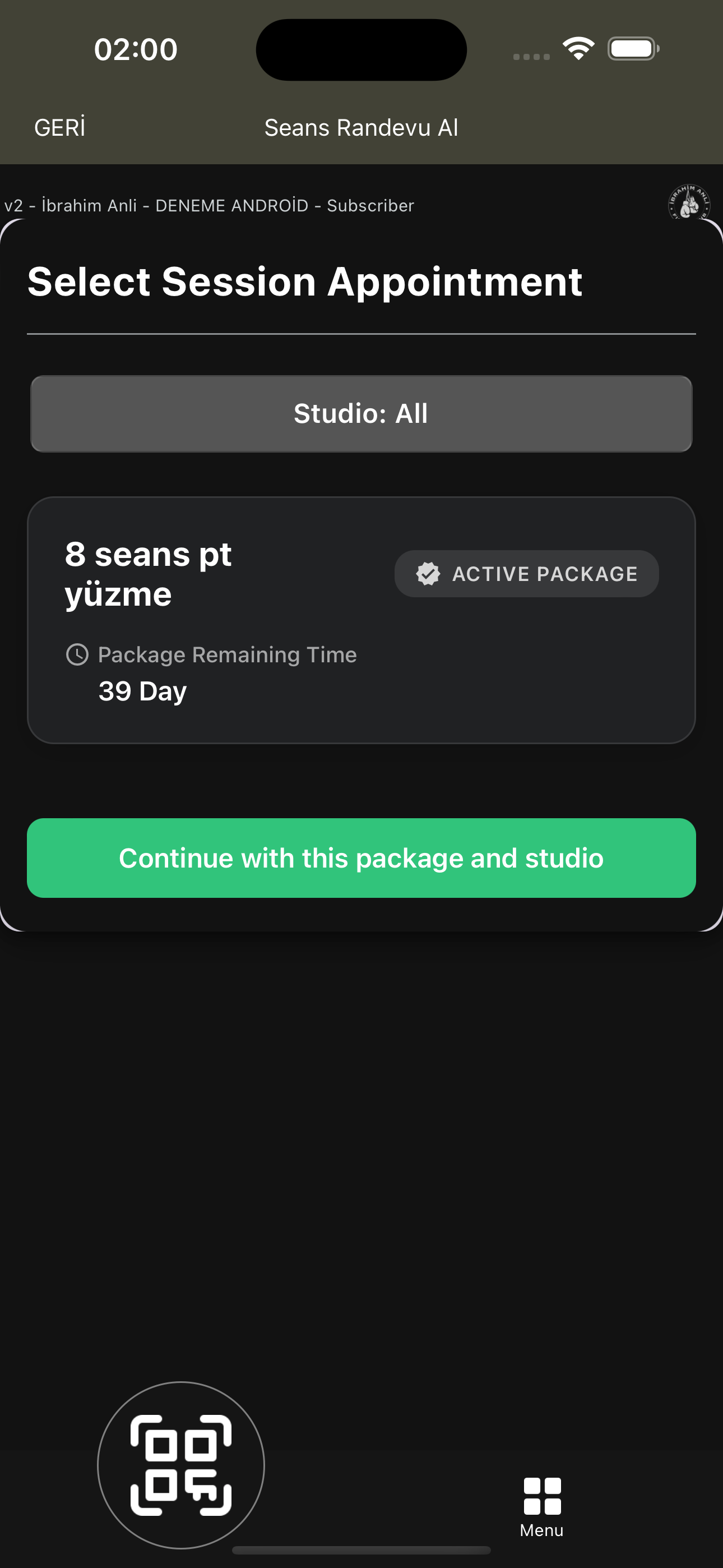Tap the Package Remaining Time label
The image size is (723, 1568).
pos(227,654)
